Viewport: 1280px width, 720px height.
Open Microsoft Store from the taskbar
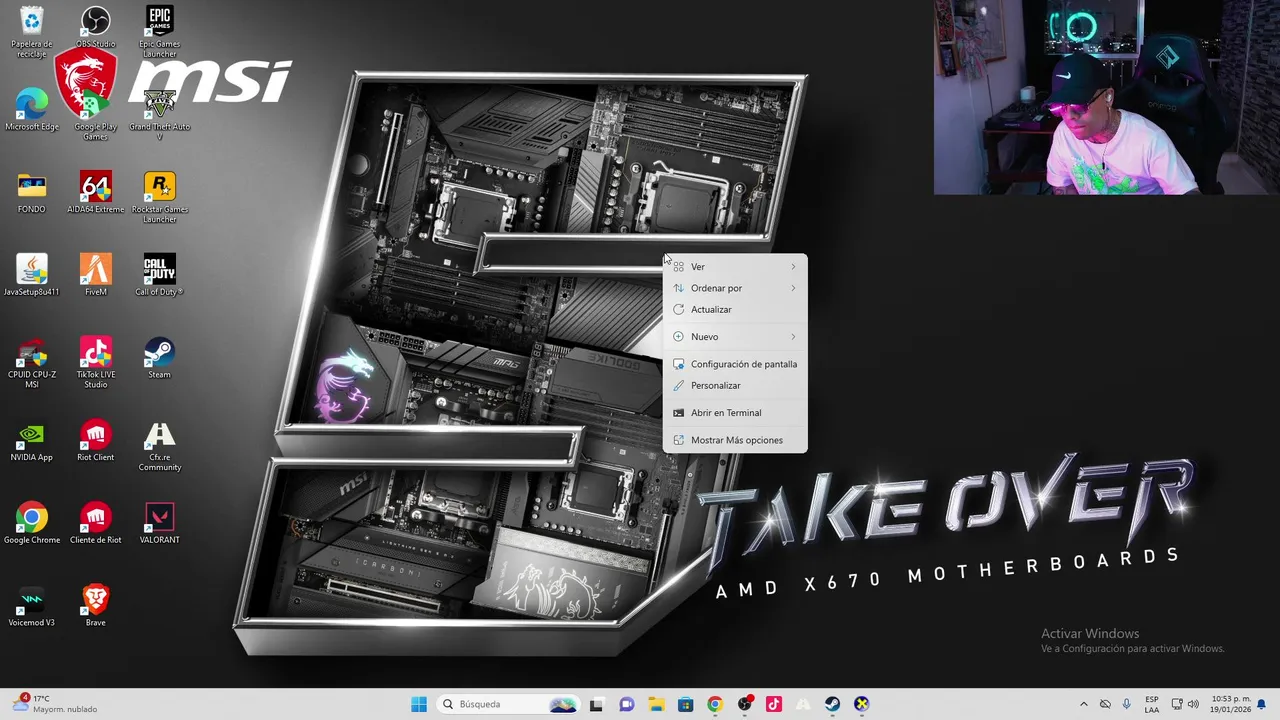[685, 704]
